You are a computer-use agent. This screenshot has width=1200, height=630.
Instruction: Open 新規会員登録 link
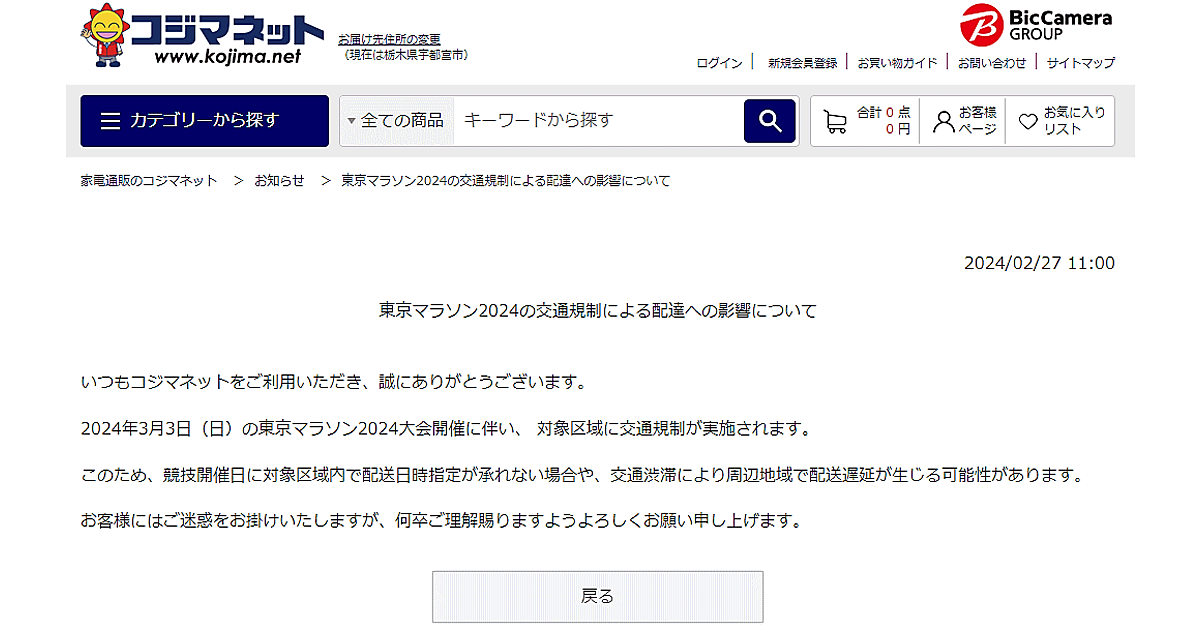click(x=802, y=63)
